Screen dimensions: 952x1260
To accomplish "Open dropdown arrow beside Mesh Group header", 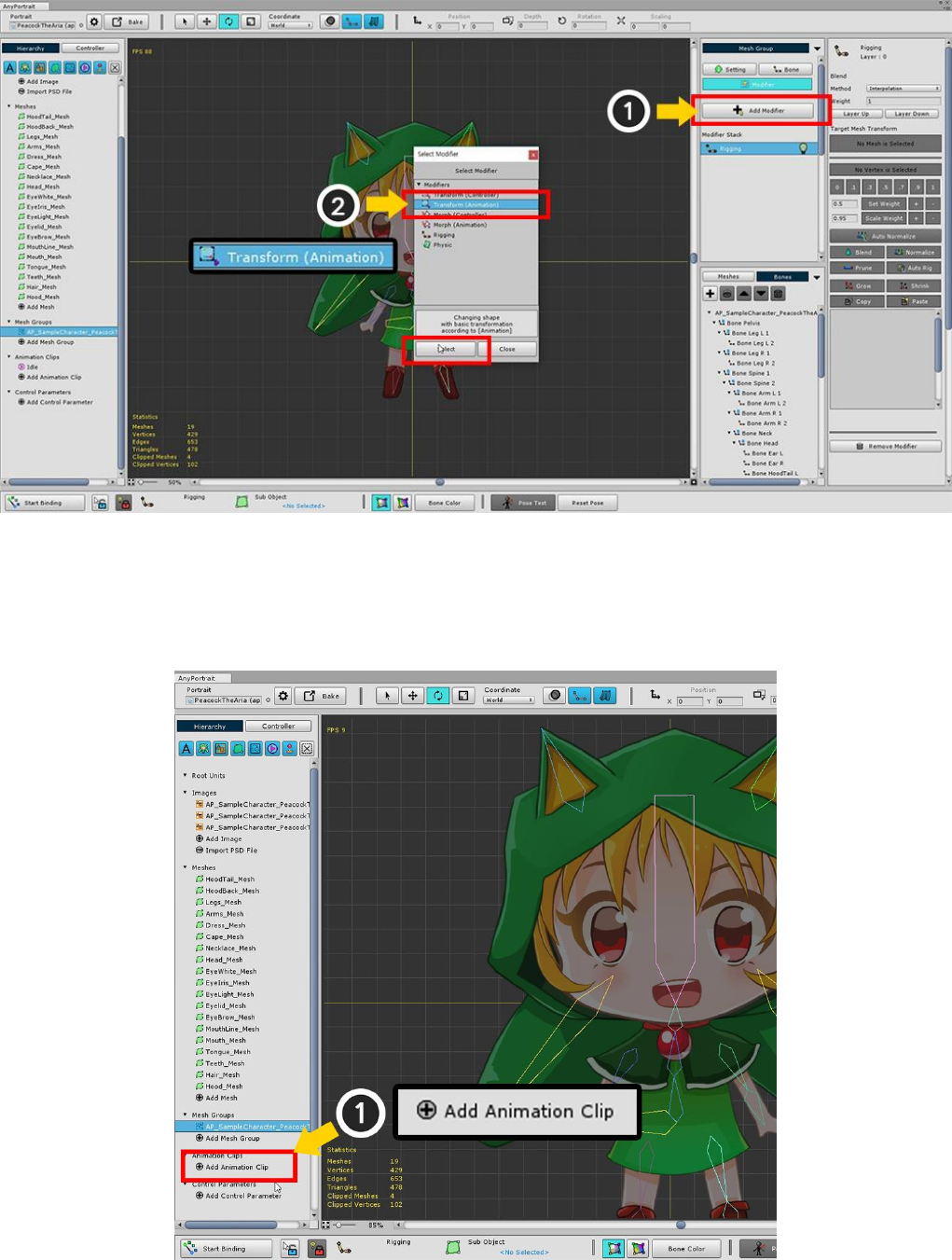I will click(x=818, y=48).
